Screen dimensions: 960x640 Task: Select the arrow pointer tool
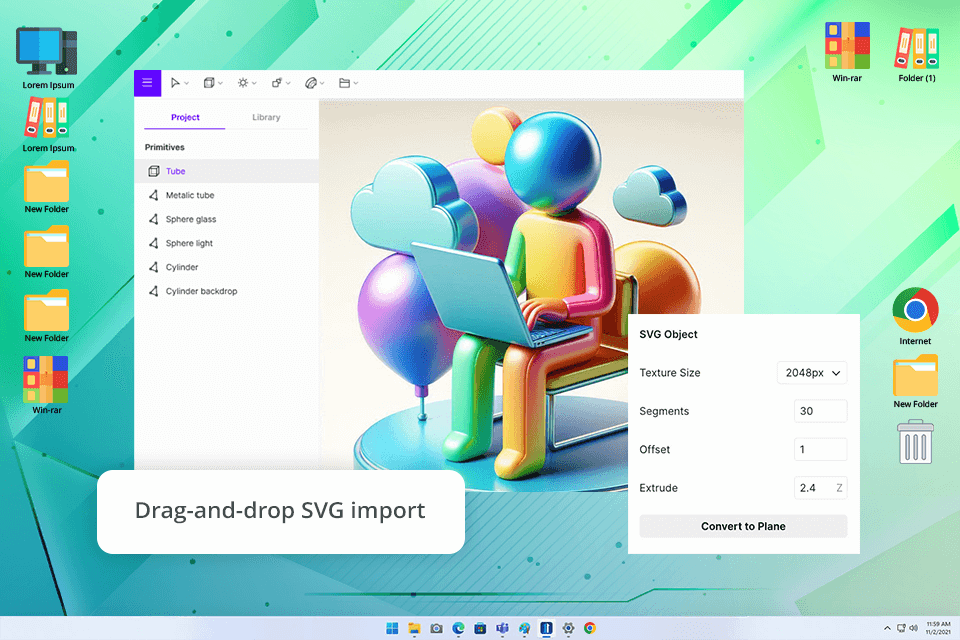175,83
